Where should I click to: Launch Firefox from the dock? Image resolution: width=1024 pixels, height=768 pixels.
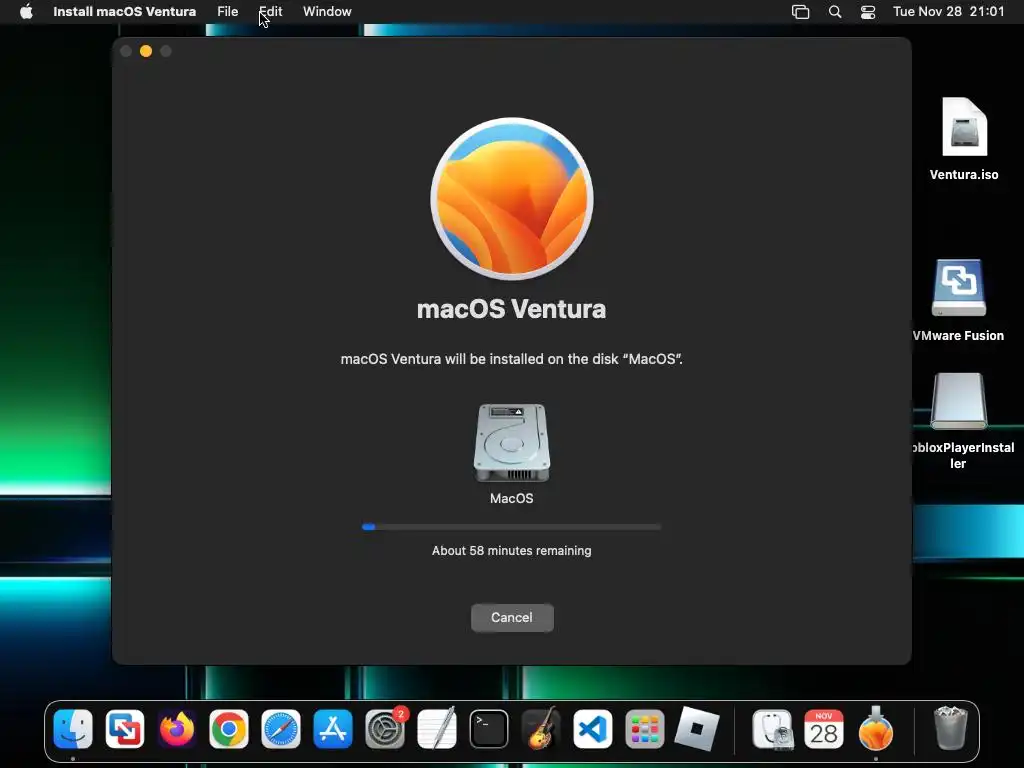[177, 729]
